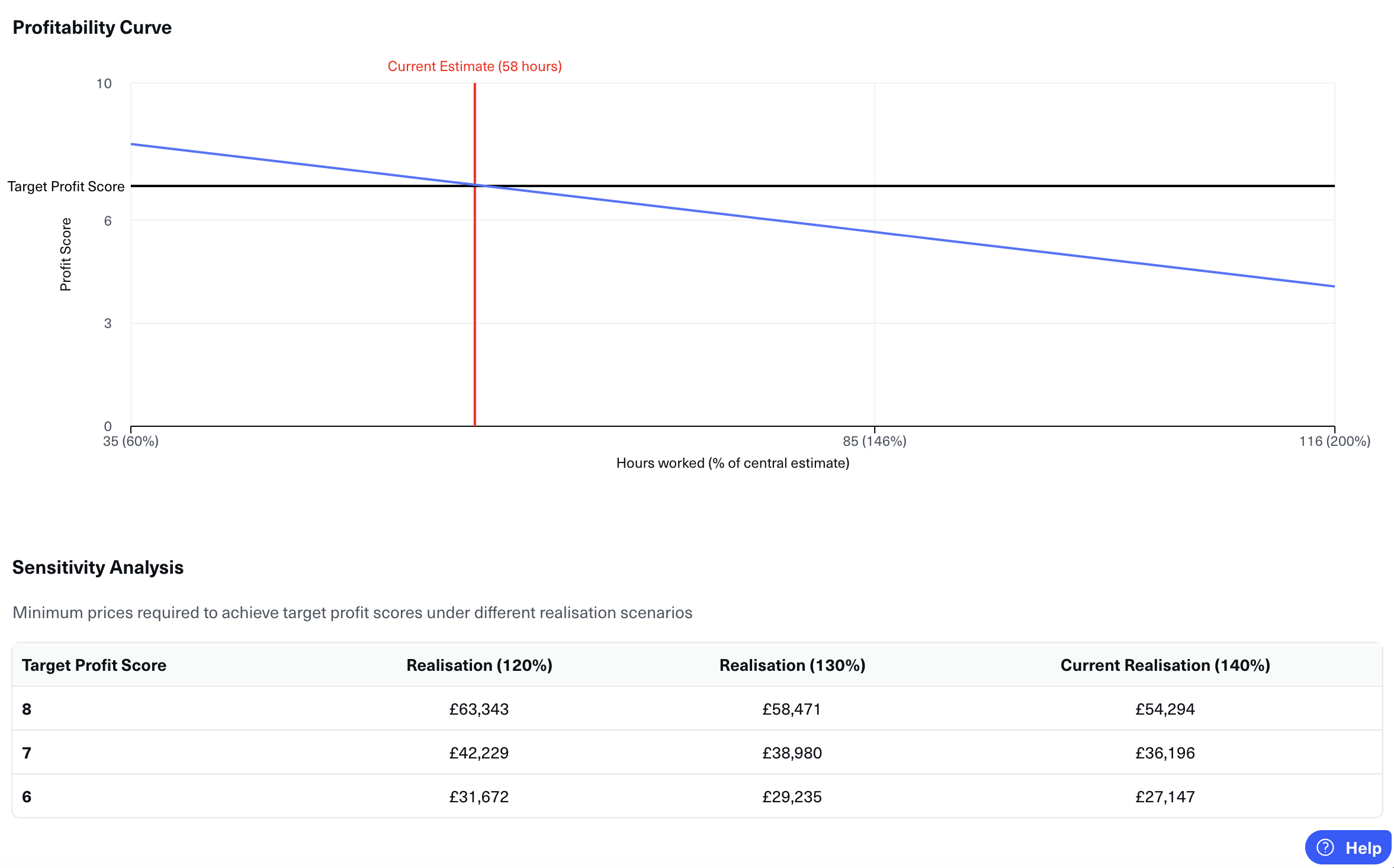Select the row for profit score 8
This screenshot has height=868, width=1394.
point(26,709)
